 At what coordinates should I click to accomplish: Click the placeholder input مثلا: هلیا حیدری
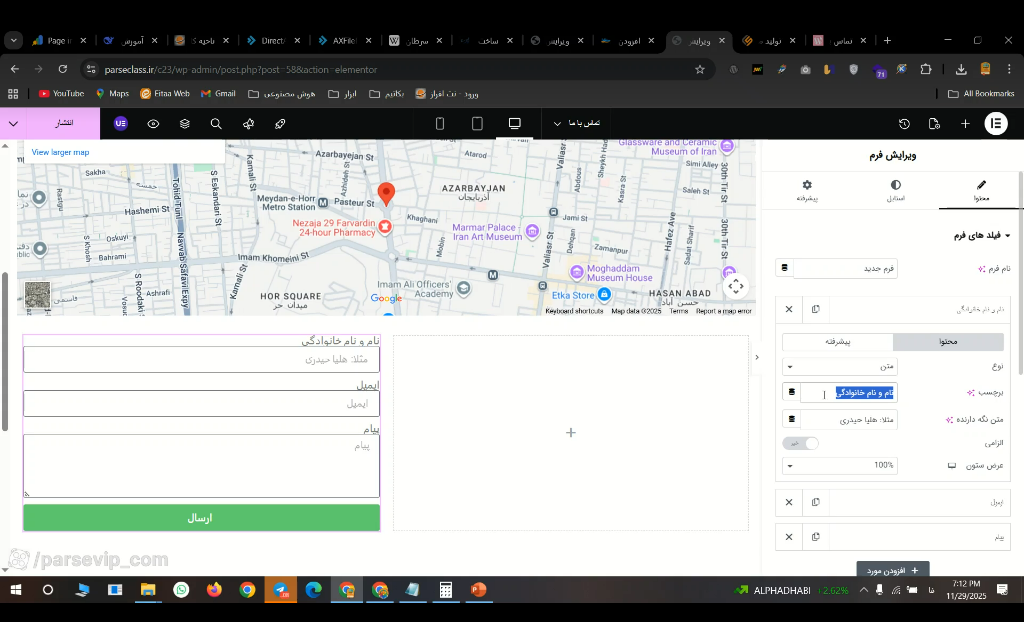(x=849, y=419)
